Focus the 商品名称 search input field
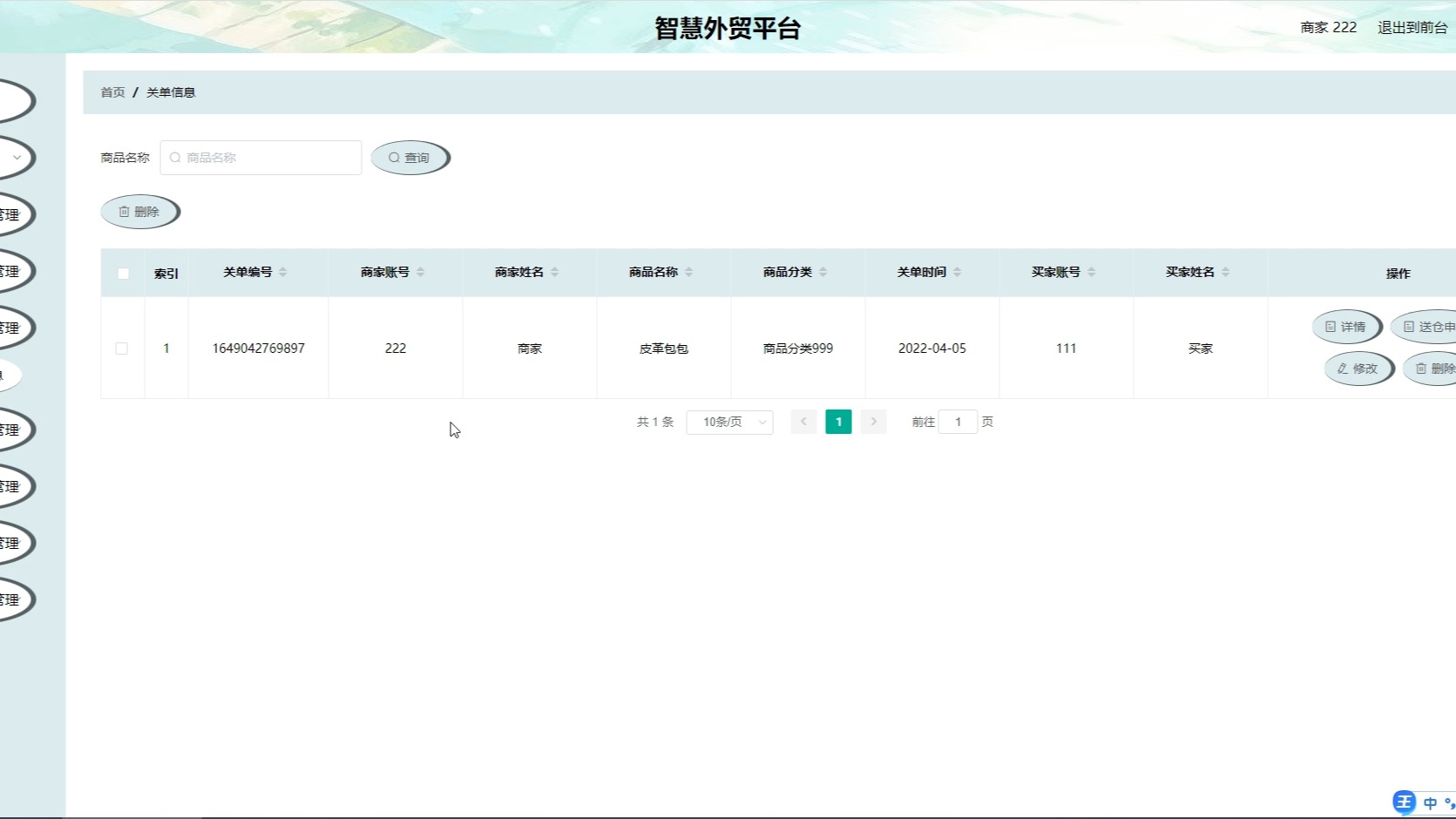1456x819 pixels. 261,158
